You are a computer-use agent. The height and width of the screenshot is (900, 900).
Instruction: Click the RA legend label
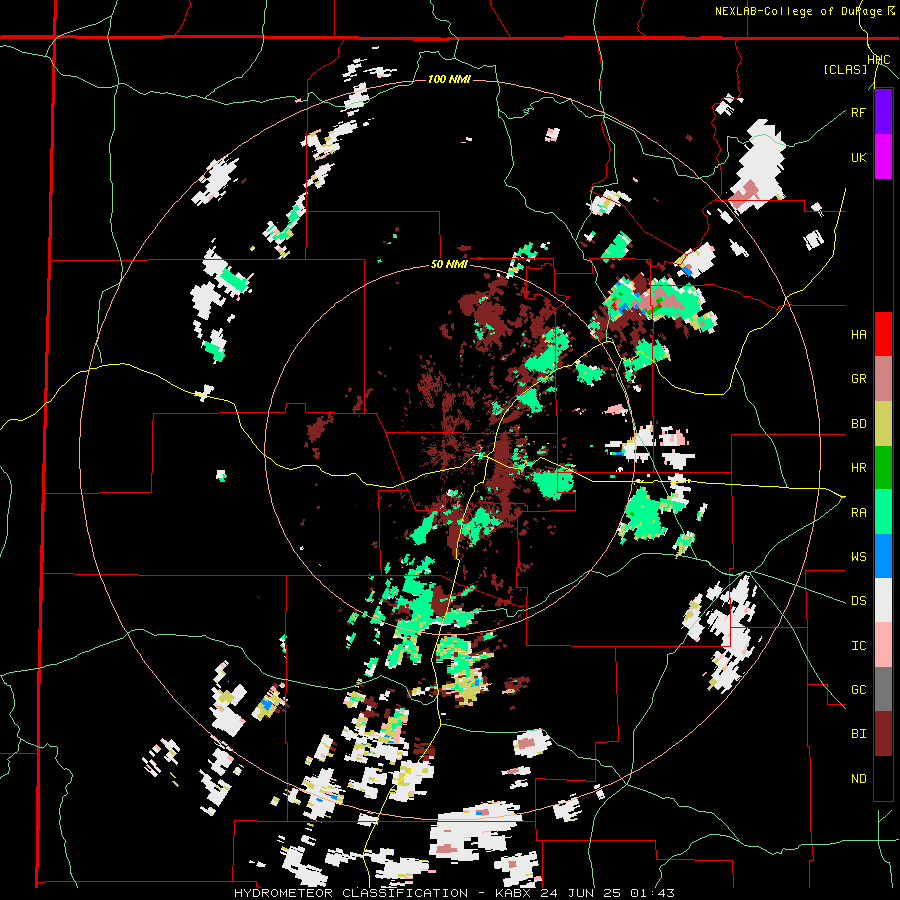(858, 513)
